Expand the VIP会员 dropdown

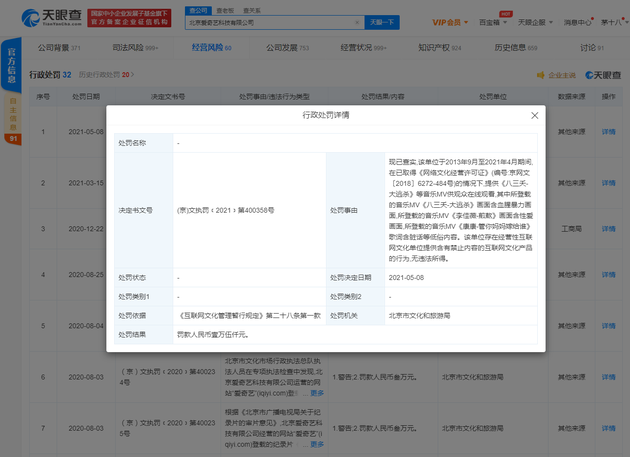pos(450,23)
